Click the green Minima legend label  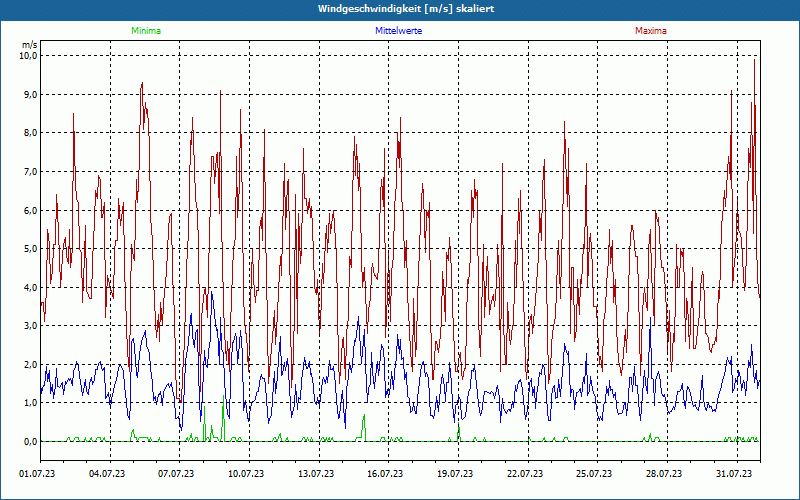(x=146, y=31)
